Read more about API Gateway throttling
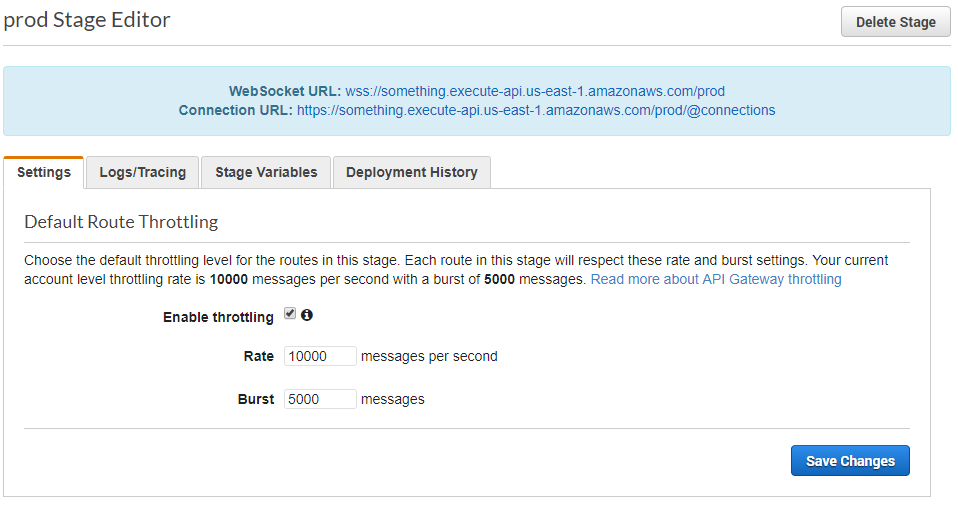958x507 pixels. coord(716,279)
